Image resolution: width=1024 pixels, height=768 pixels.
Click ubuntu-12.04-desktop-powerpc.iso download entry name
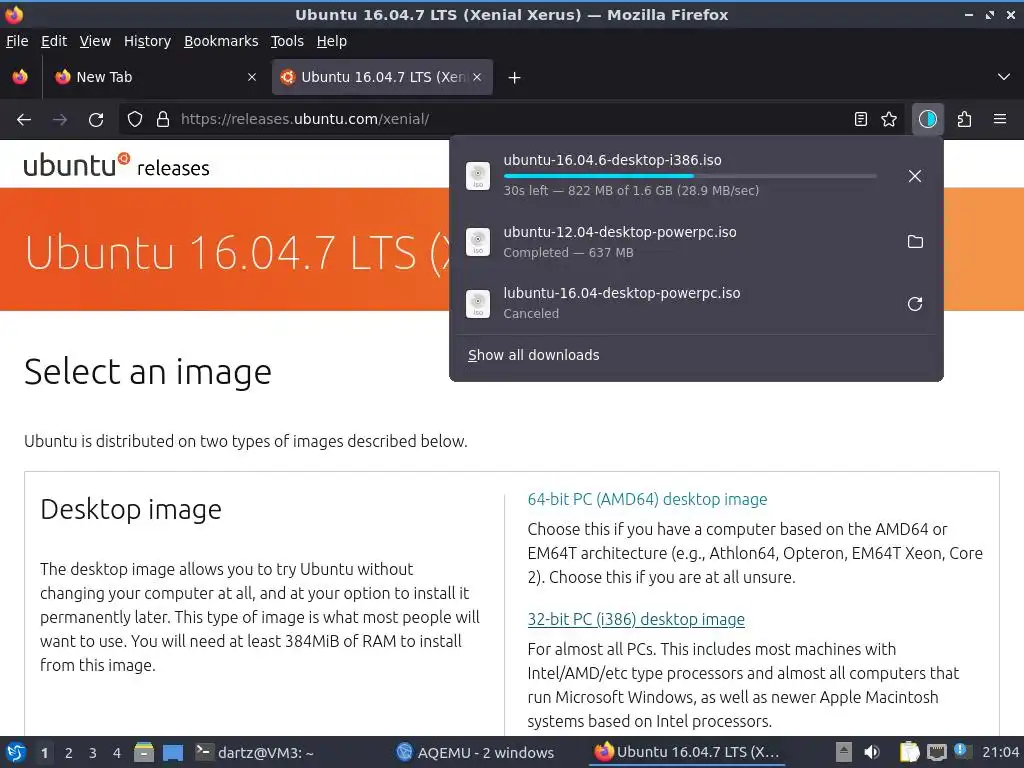[x=620, y=232]
